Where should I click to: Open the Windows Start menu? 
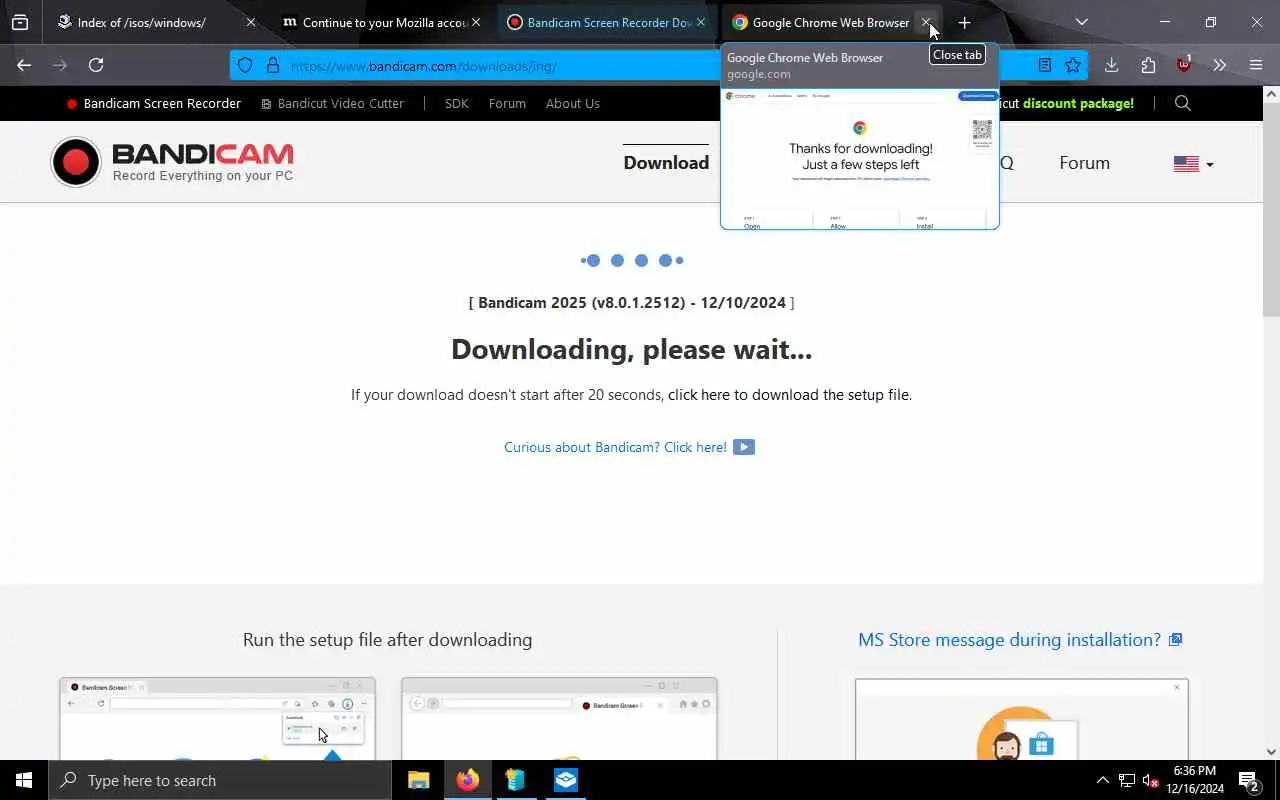(24, 780)
